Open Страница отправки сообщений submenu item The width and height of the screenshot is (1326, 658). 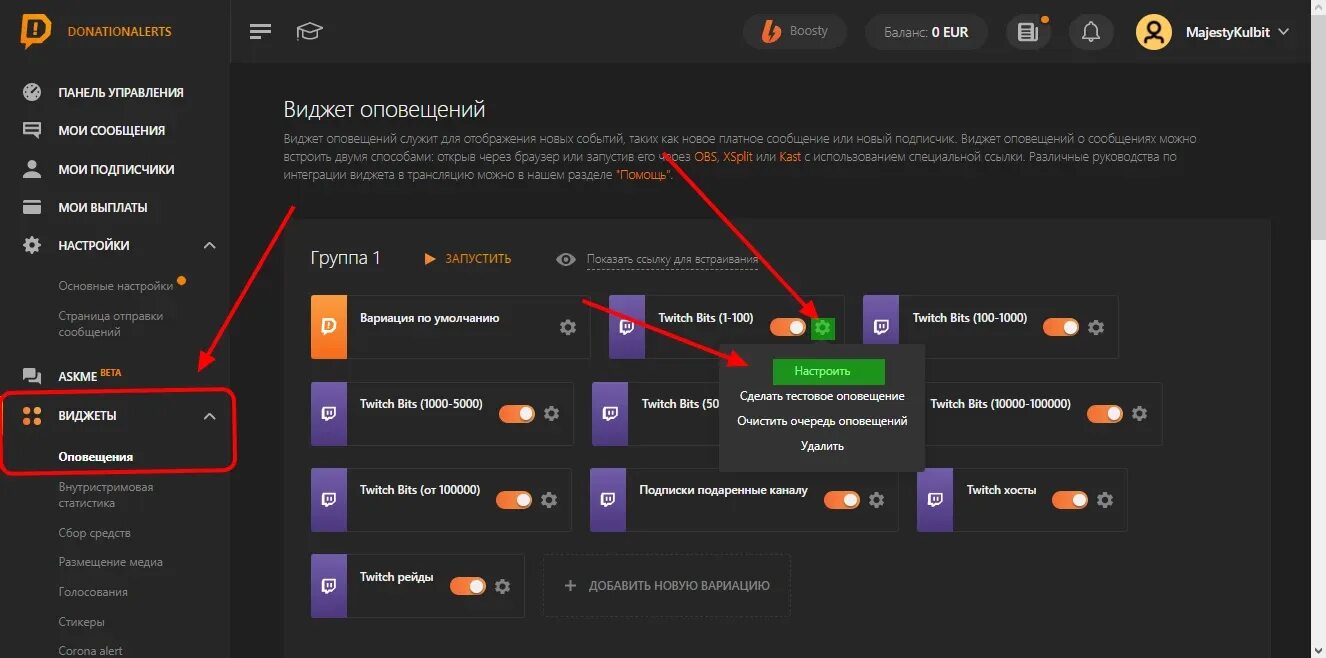pyautogui.click(x=110, y=323)
